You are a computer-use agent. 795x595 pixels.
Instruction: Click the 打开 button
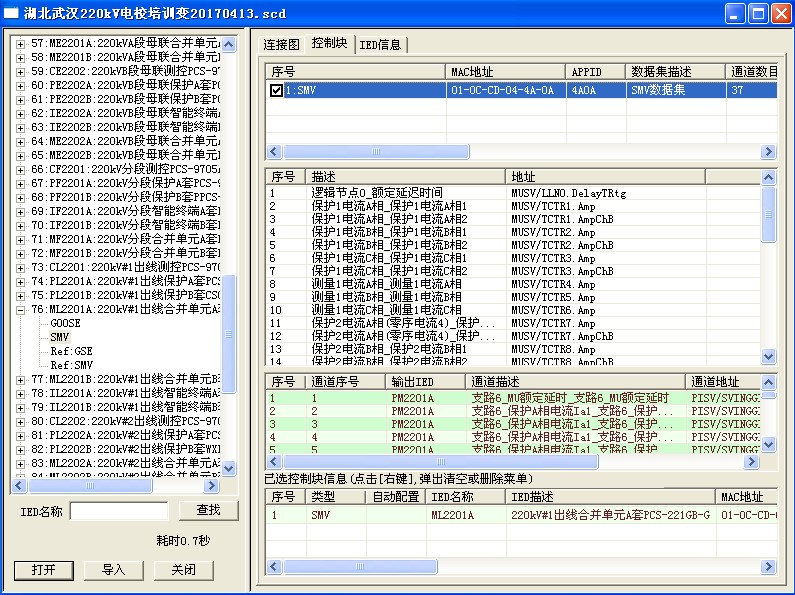(44, 570)
